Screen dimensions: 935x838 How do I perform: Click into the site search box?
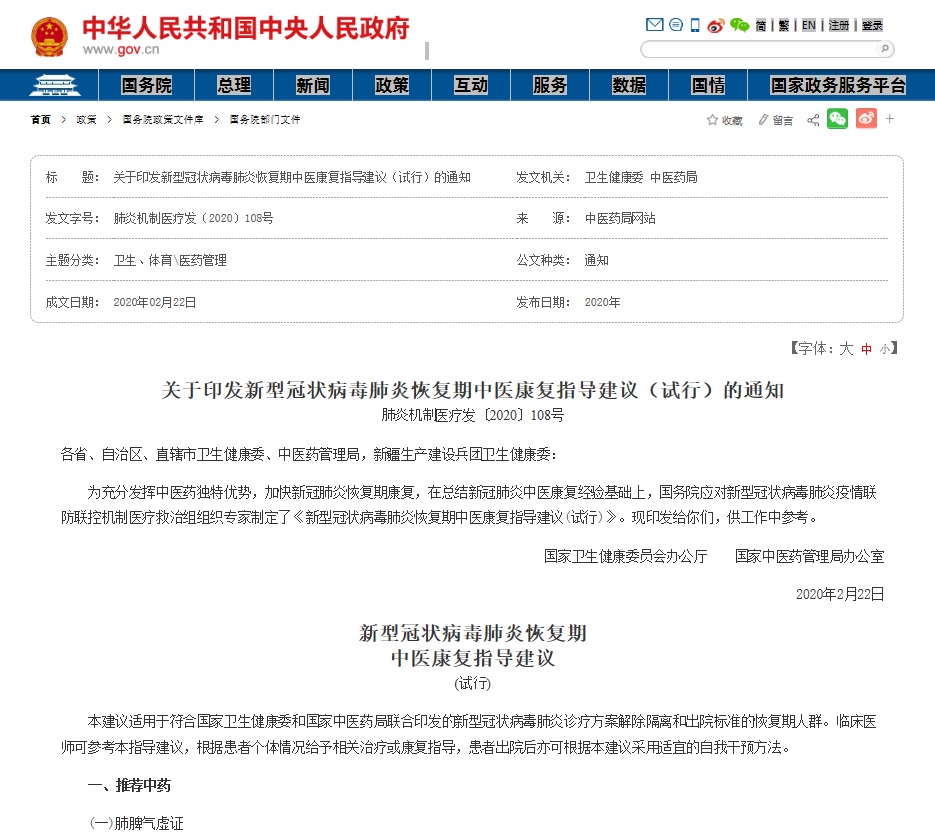[x=758, y=49]
